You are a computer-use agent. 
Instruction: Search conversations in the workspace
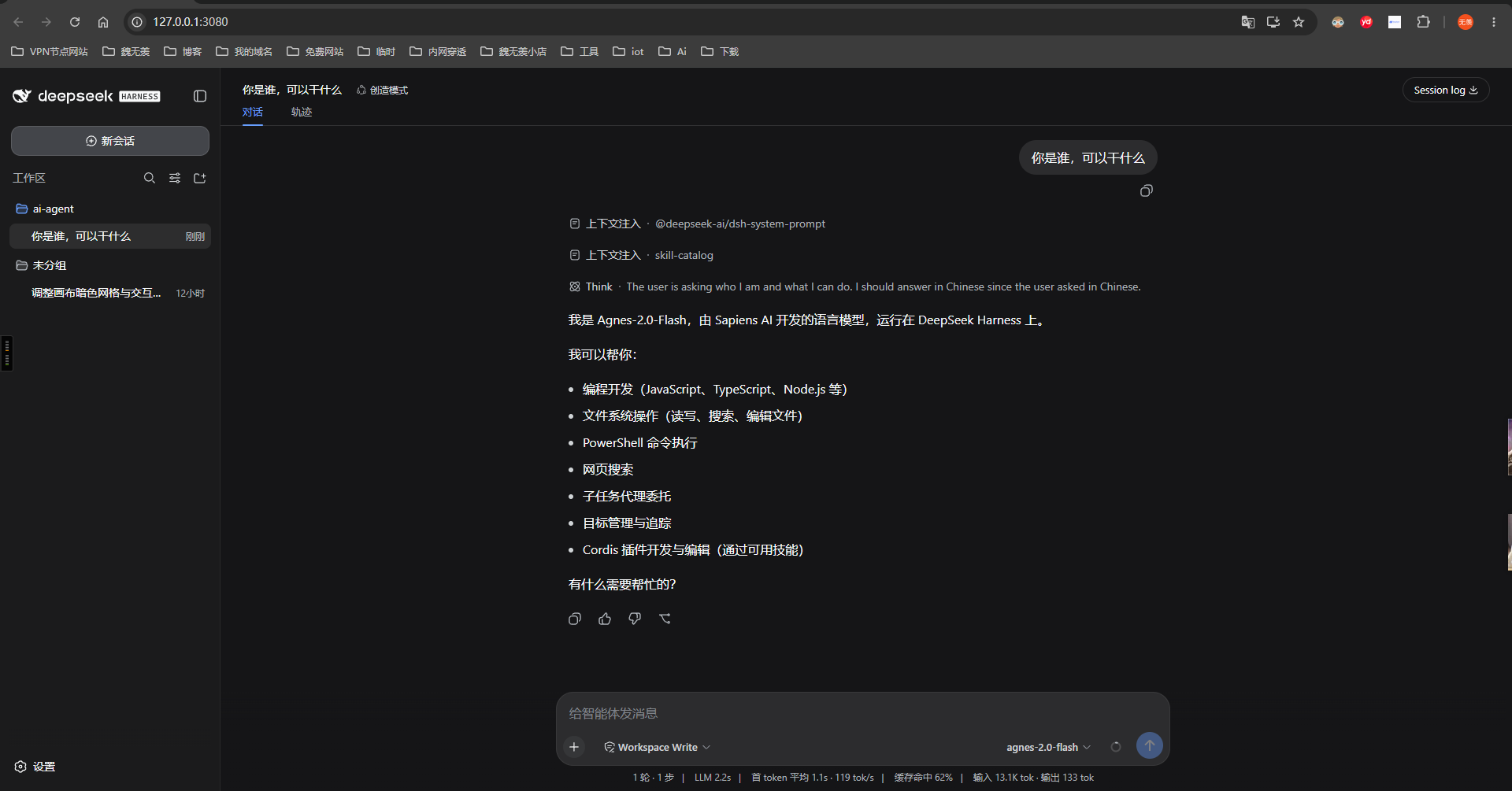[150, 178]
